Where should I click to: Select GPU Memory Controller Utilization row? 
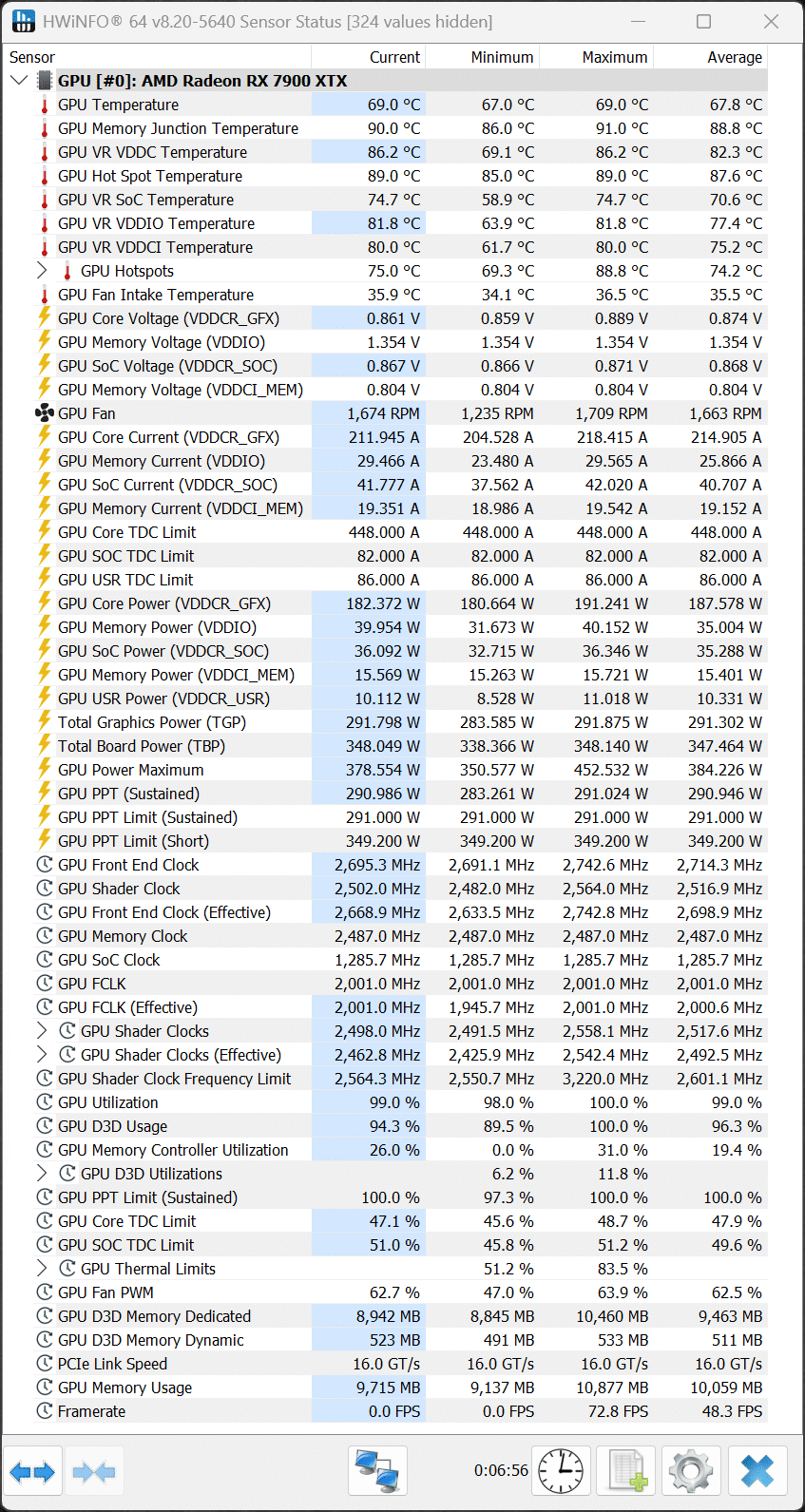coord(386,1150)
